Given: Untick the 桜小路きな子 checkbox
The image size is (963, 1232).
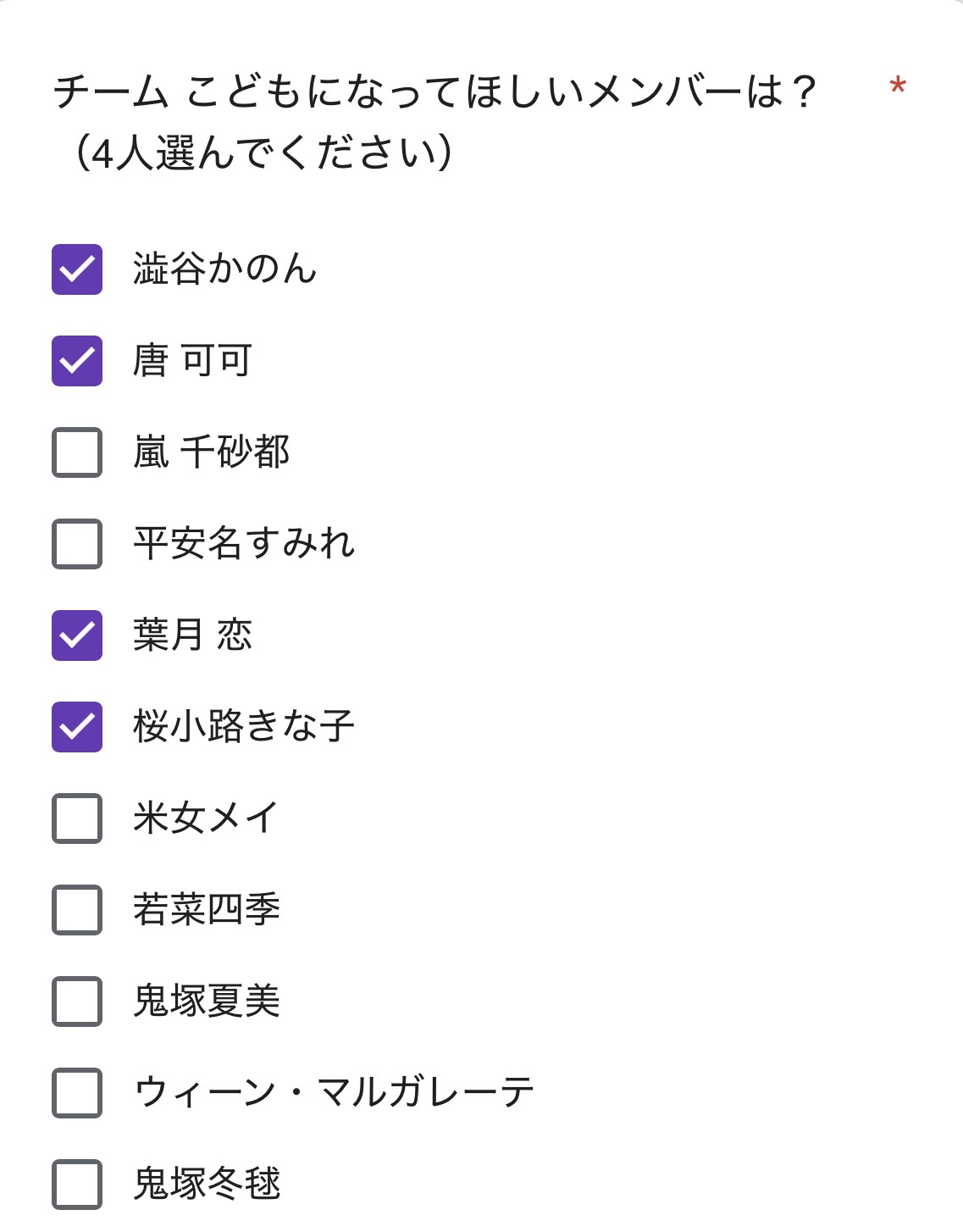Looking at the screenshot, I should (77, 727).
